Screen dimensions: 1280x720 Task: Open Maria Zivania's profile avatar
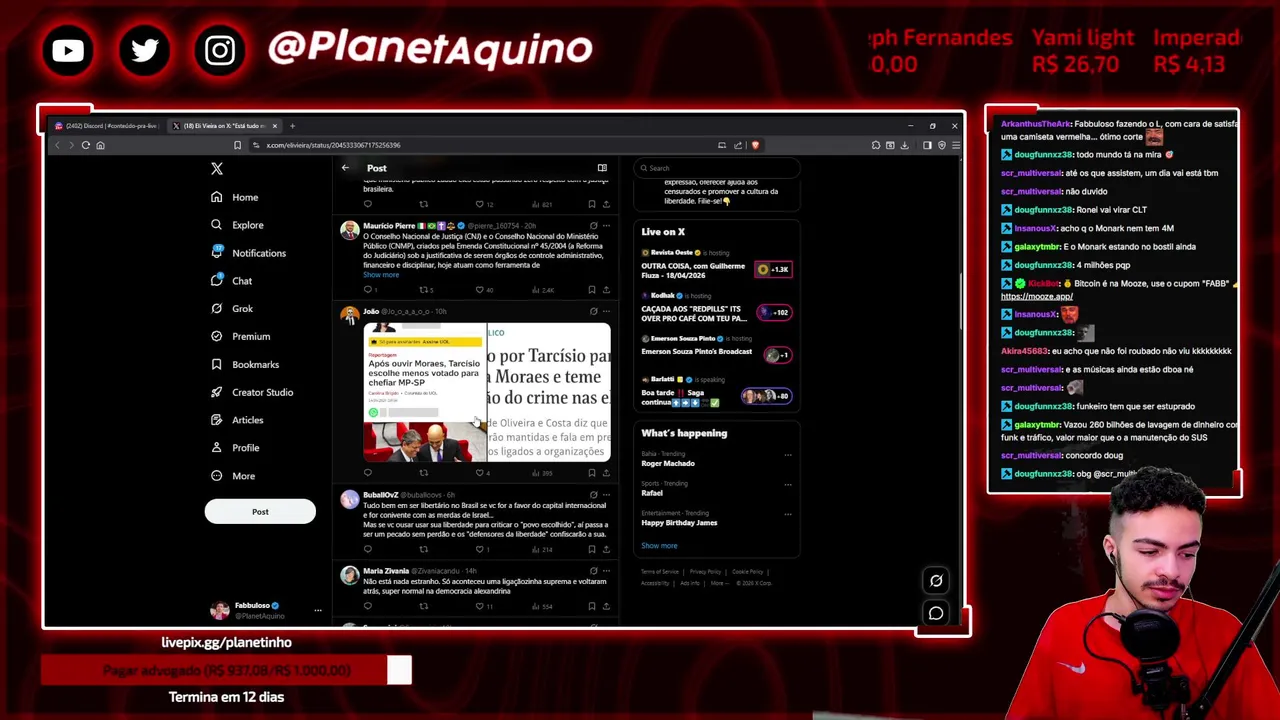click(349, 575)
